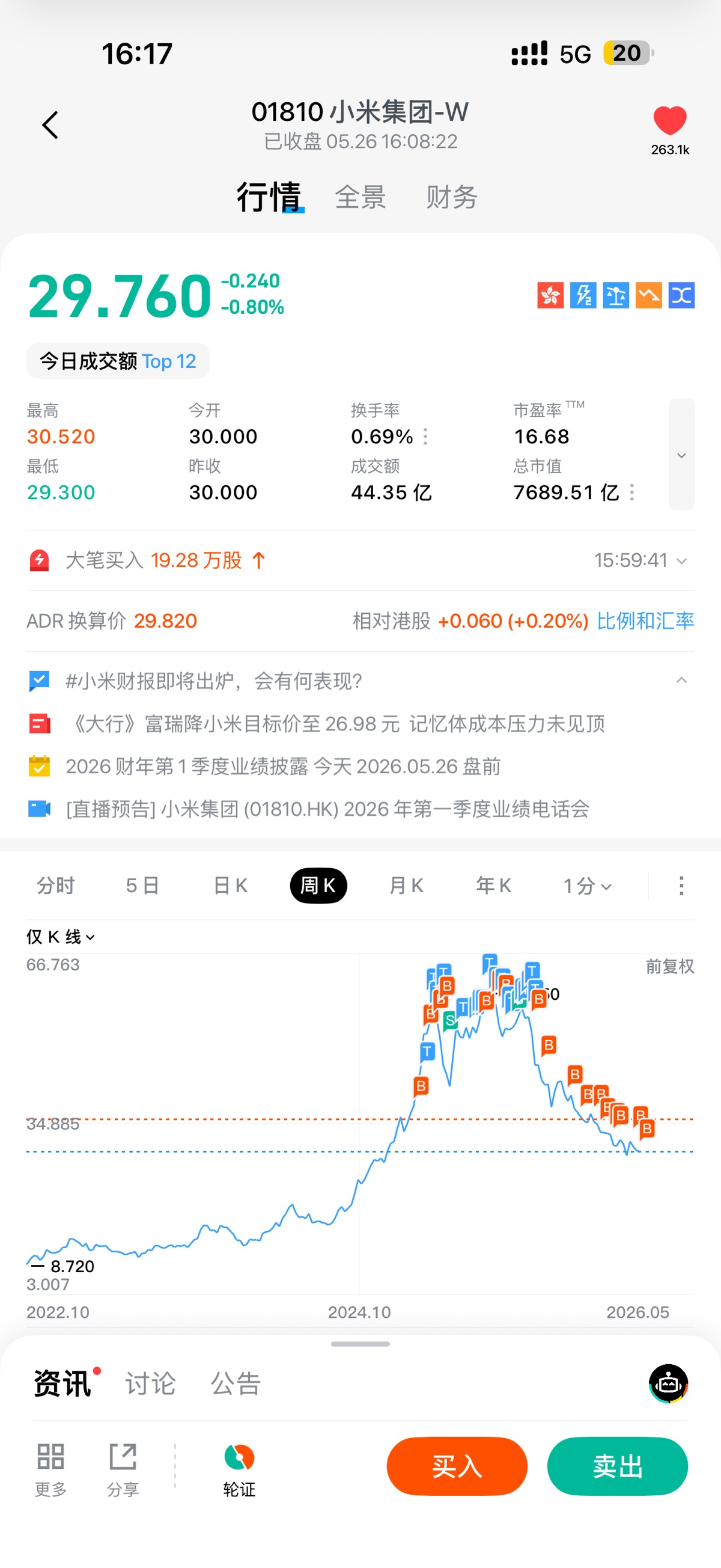The width and height of the screenshot is (721, 1568).
Task: Tap the 市盈率 16.68 value
Action: [541, 436]
